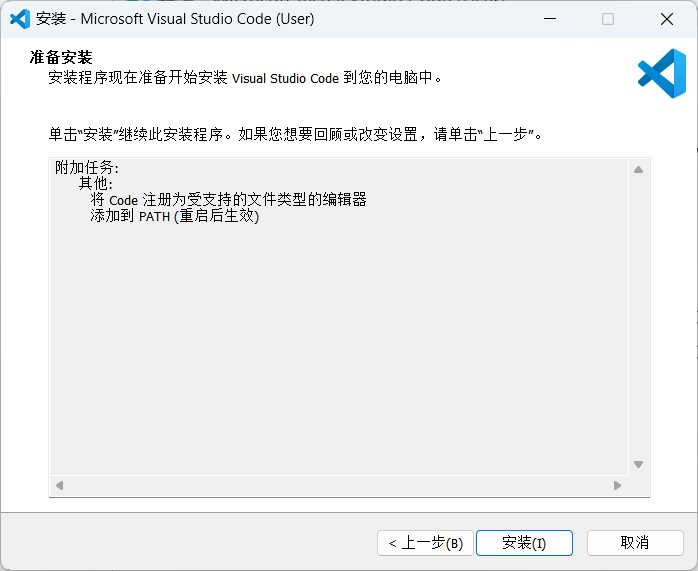
Task: Select the 将 Code 注册为受支持的文件类型的编辑器 line
Action: pos(228,200)
